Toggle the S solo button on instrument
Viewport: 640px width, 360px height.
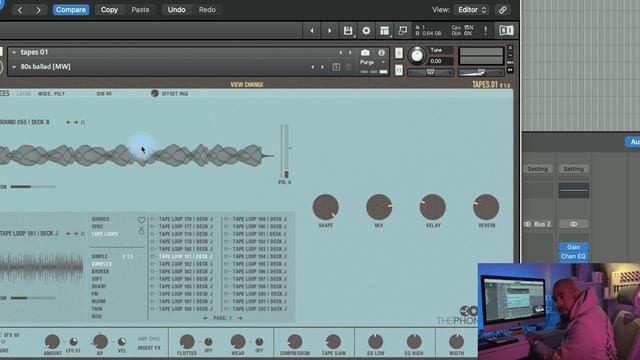coord(399,53)
